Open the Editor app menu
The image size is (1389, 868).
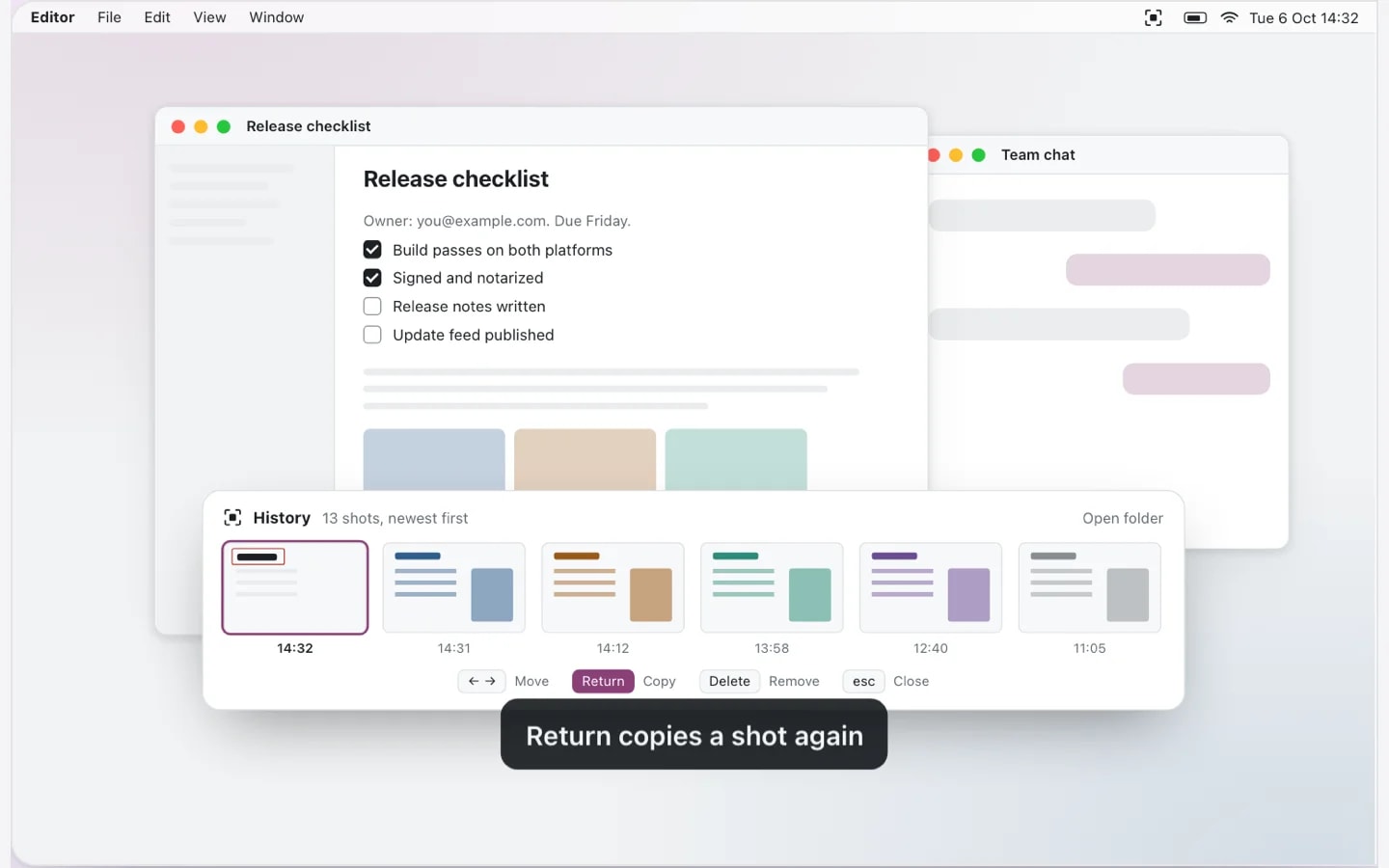(53, 17)
